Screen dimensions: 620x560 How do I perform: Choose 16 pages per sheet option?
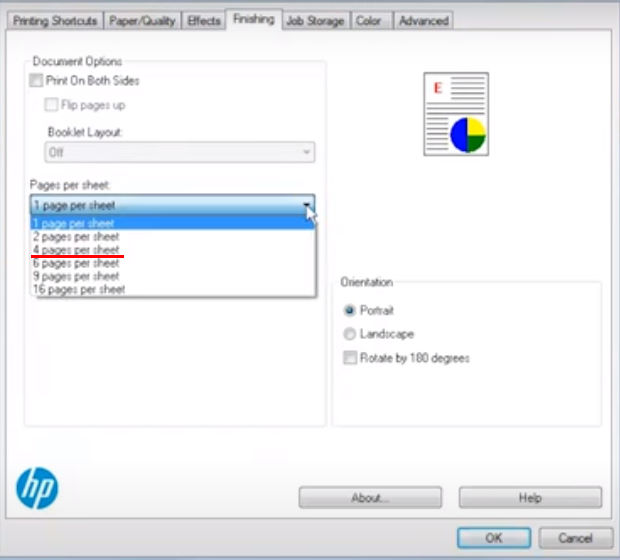tap(79, 289)
